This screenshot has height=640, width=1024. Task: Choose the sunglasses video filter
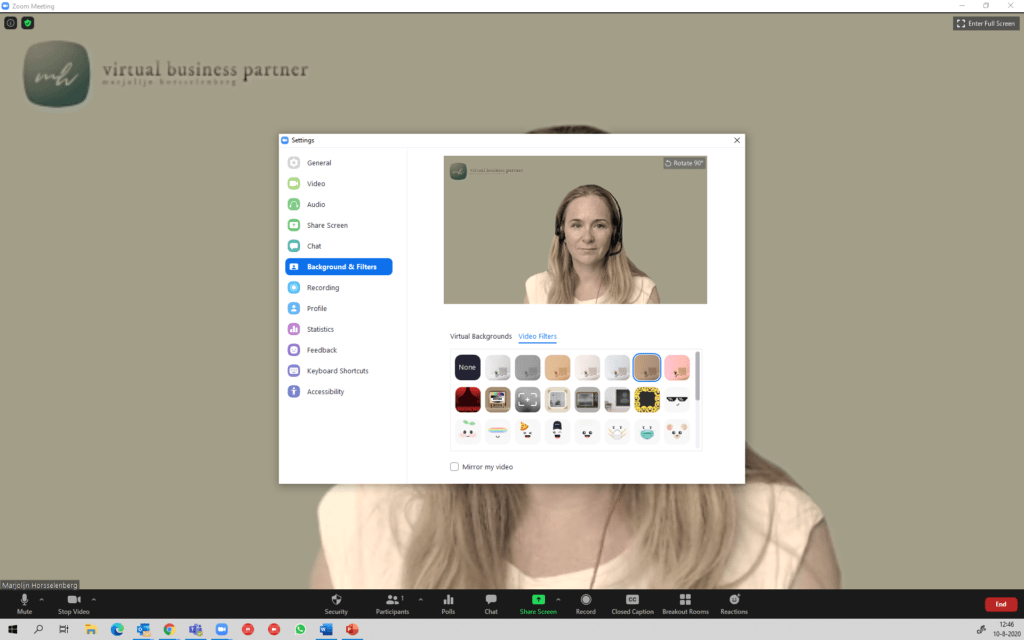(x=677, y=400)
